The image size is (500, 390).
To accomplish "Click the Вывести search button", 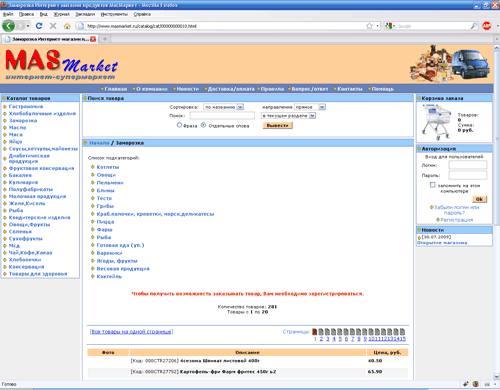I will click(278, 125).
